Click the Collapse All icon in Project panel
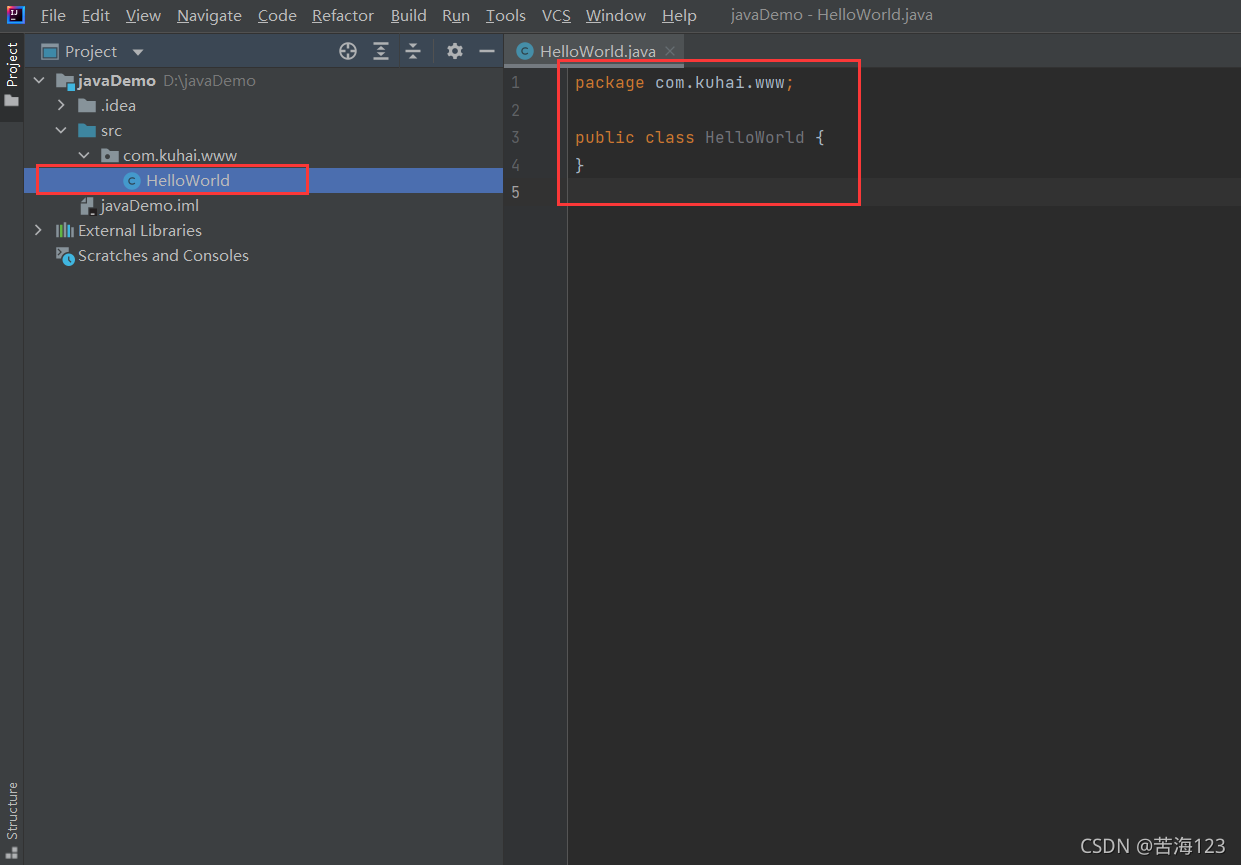1241x865 pixels. pos(413,51)
